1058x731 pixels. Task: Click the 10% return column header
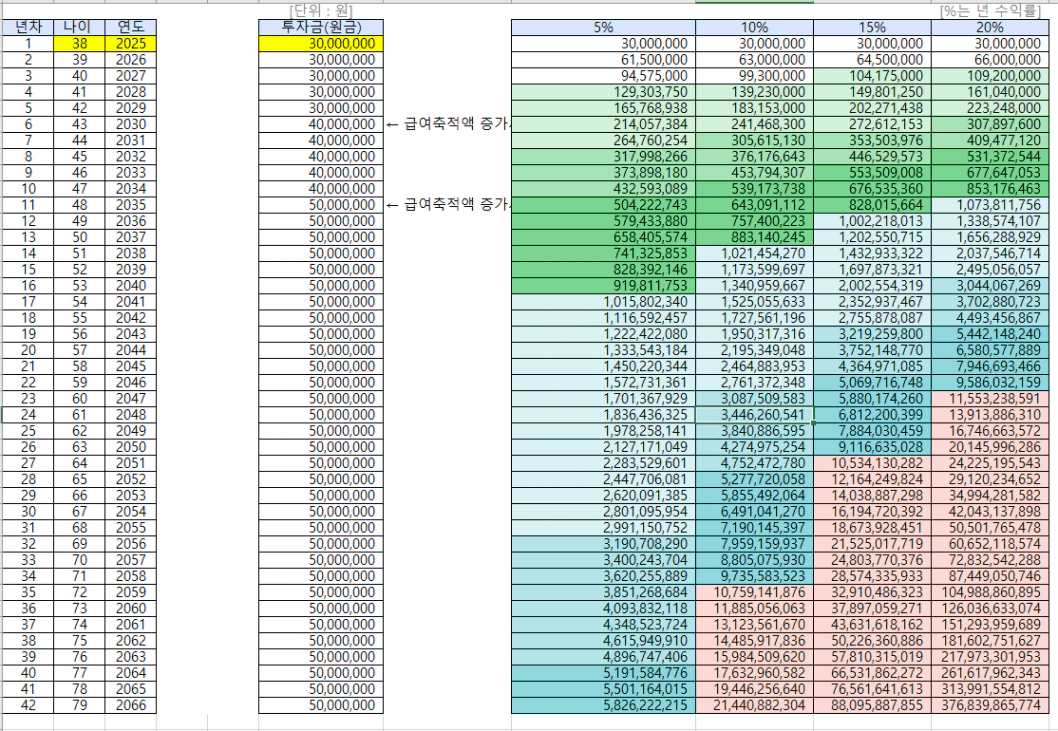click(754, 27)
